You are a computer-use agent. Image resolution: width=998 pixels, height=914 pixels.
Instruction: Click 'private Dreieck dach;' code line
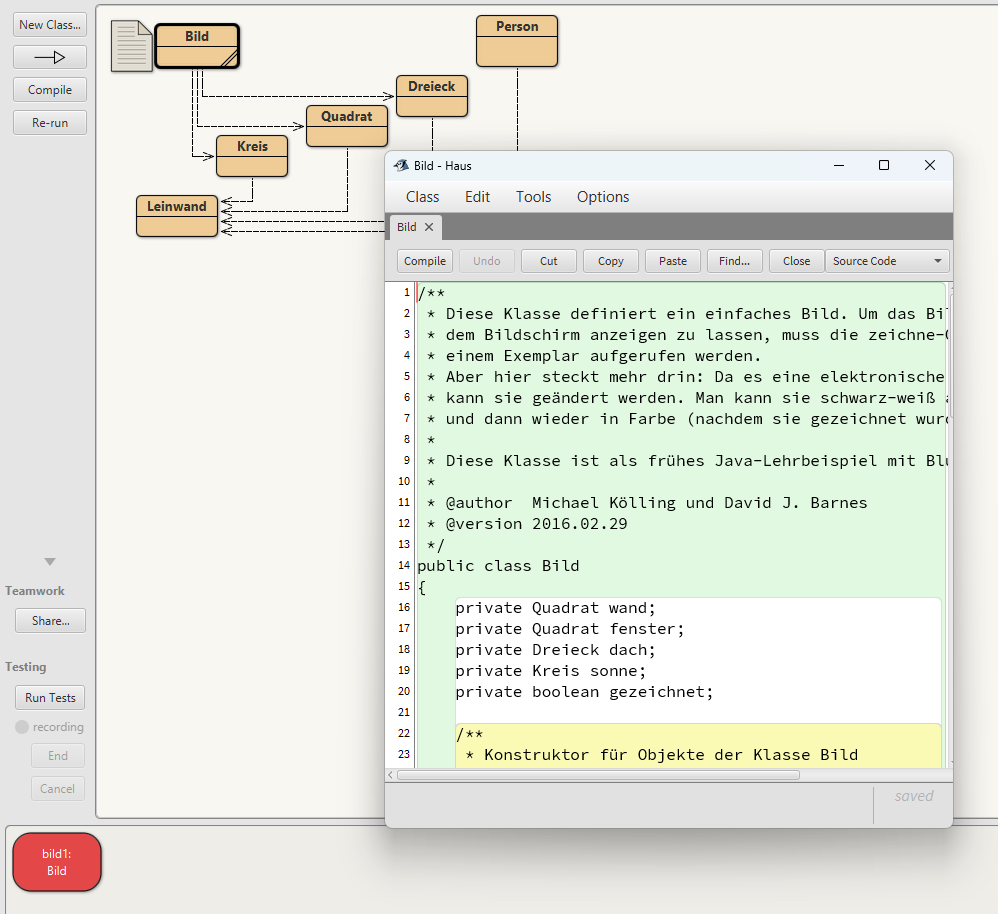(x=555, y=650)
